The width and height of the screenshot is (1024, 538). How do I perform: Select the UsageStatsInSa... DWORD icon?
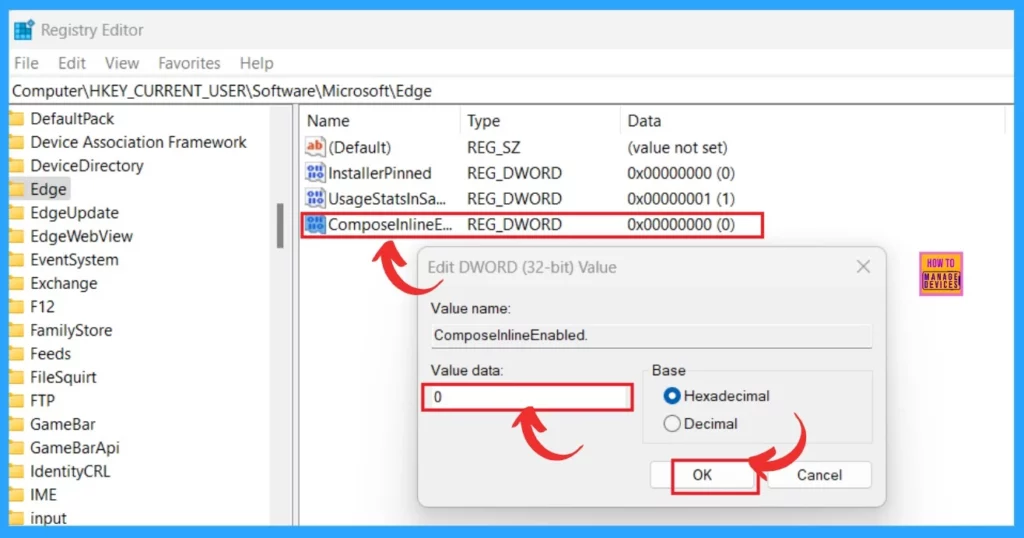[315, 198]
